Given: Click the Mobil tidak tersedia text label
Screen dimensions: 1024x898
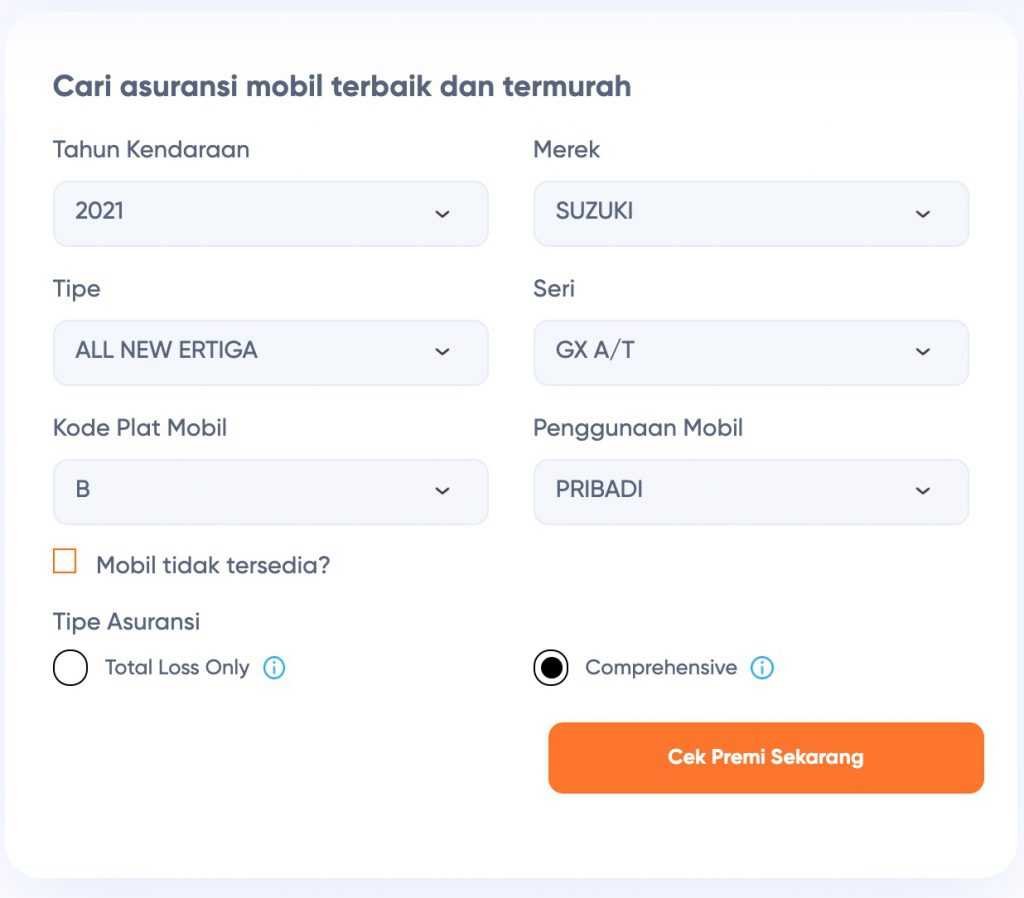Looking at the screenshot, I should (x=212, y=565).
